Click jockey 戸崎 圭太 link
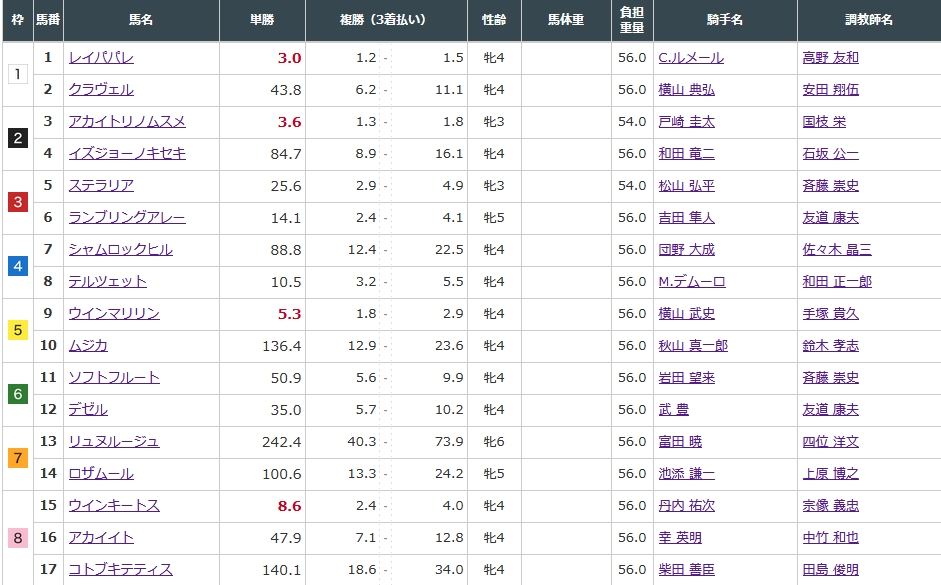 point(686,122)
